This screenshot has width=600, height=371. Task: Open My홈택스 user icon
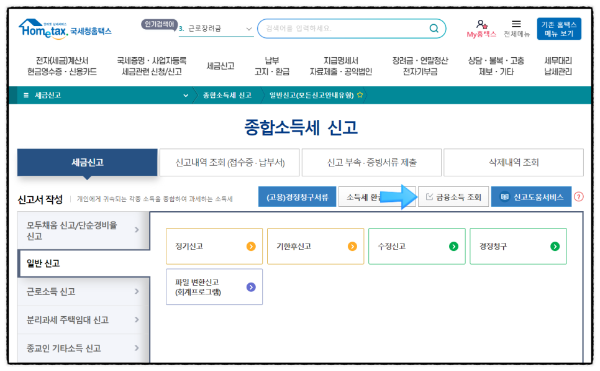481,25
